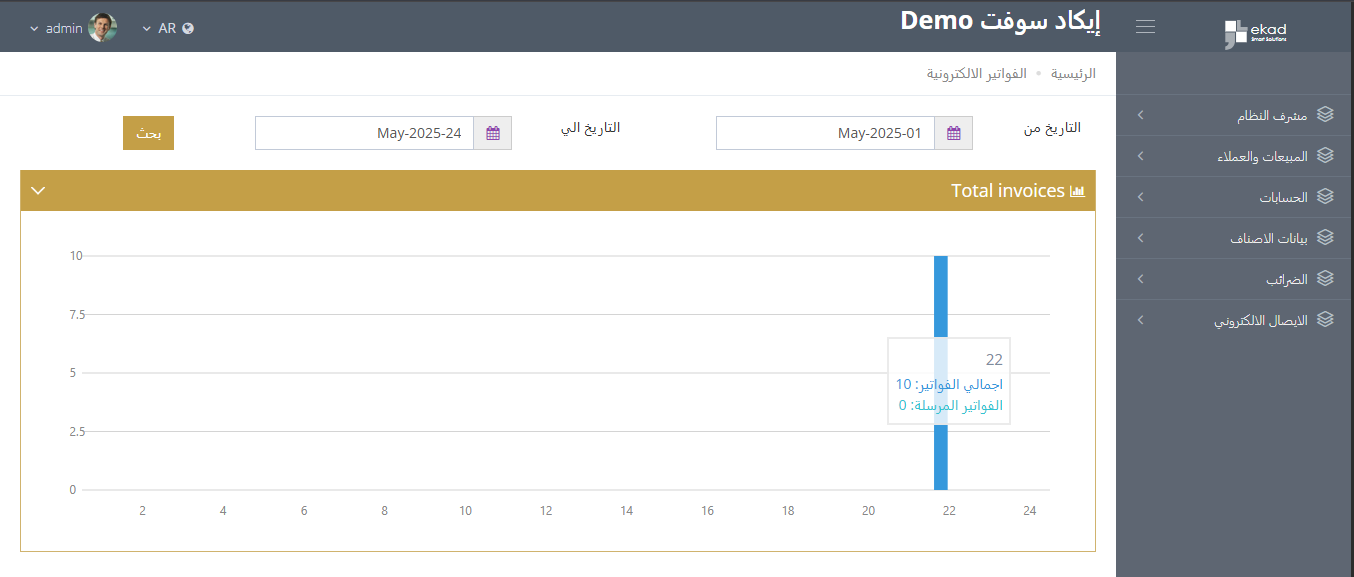Click the التاريخ من label
The image size is (1354, 577).
click(x=1051, y=128)
